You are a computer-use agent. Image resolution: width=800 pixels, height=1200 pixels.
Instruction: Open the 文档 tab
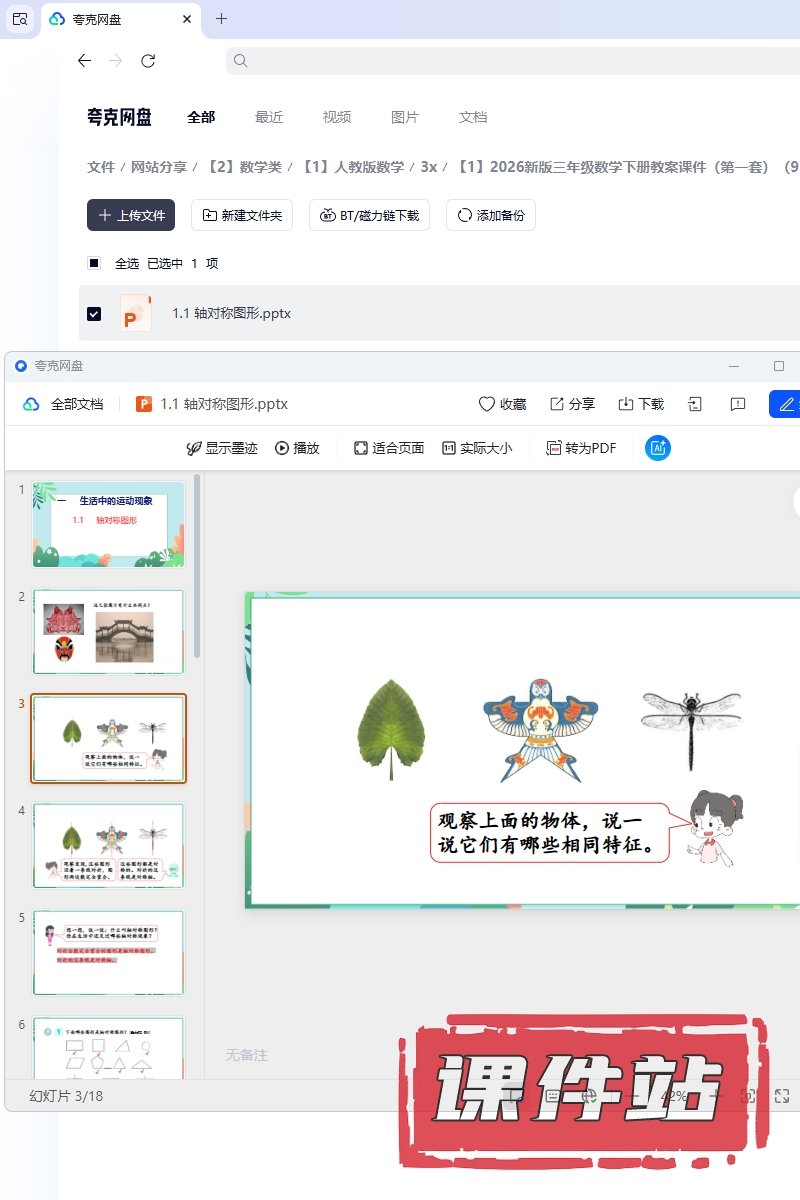[473, 117]
